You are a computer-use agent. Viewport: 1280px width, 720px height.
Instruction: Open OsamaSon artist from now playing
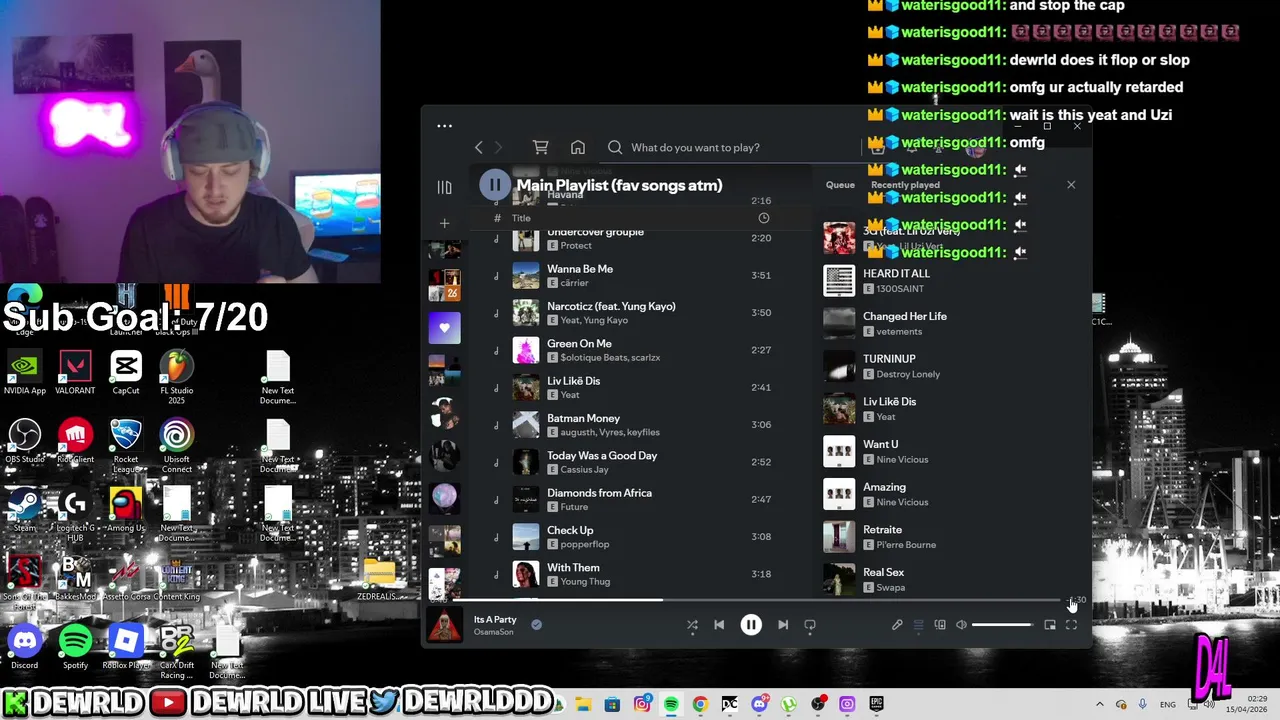coord(493,632)
